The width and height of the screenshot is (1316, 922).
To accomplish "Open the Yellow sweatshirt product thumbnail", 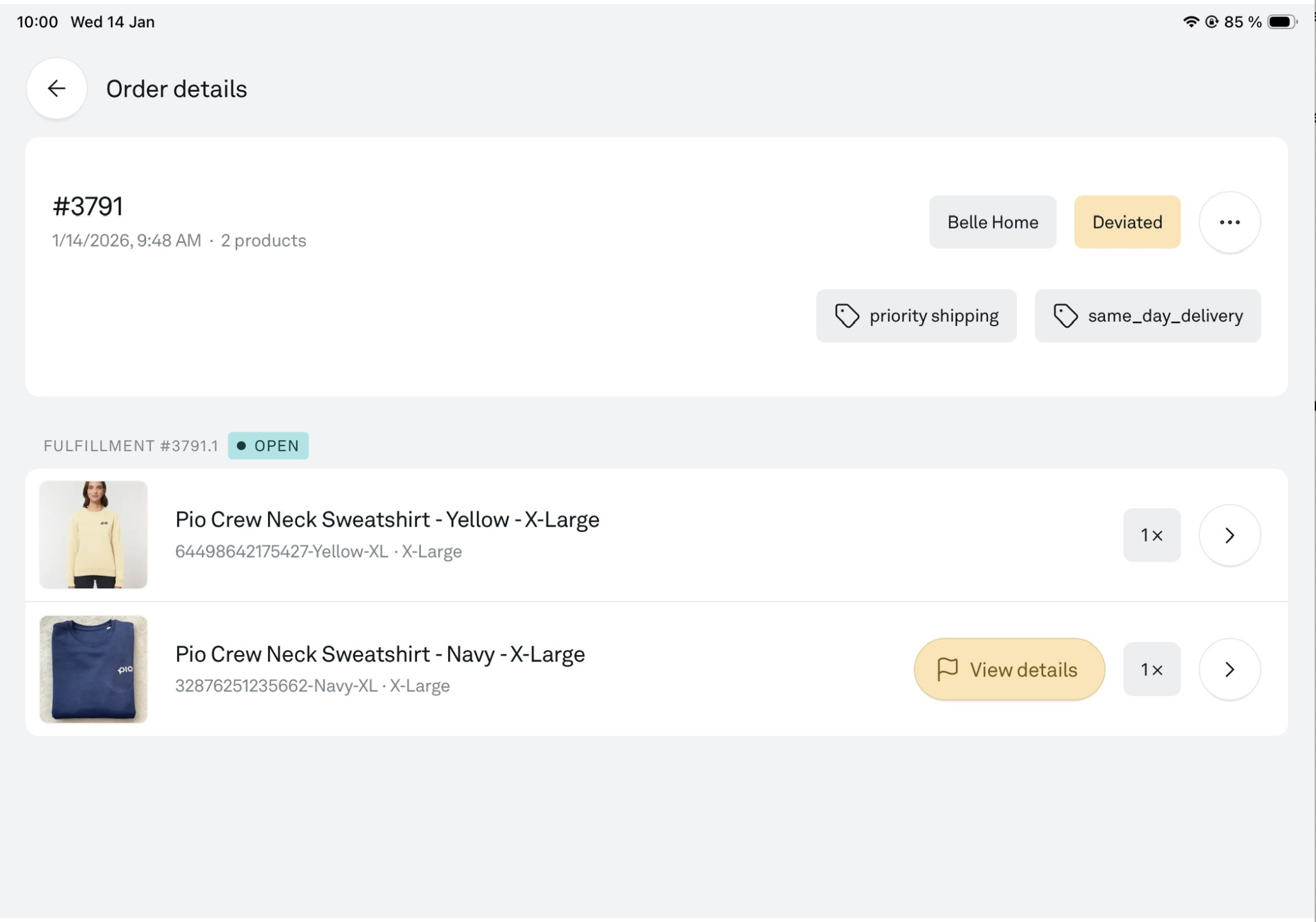I will pyautogui.click(x=94, y=535).
